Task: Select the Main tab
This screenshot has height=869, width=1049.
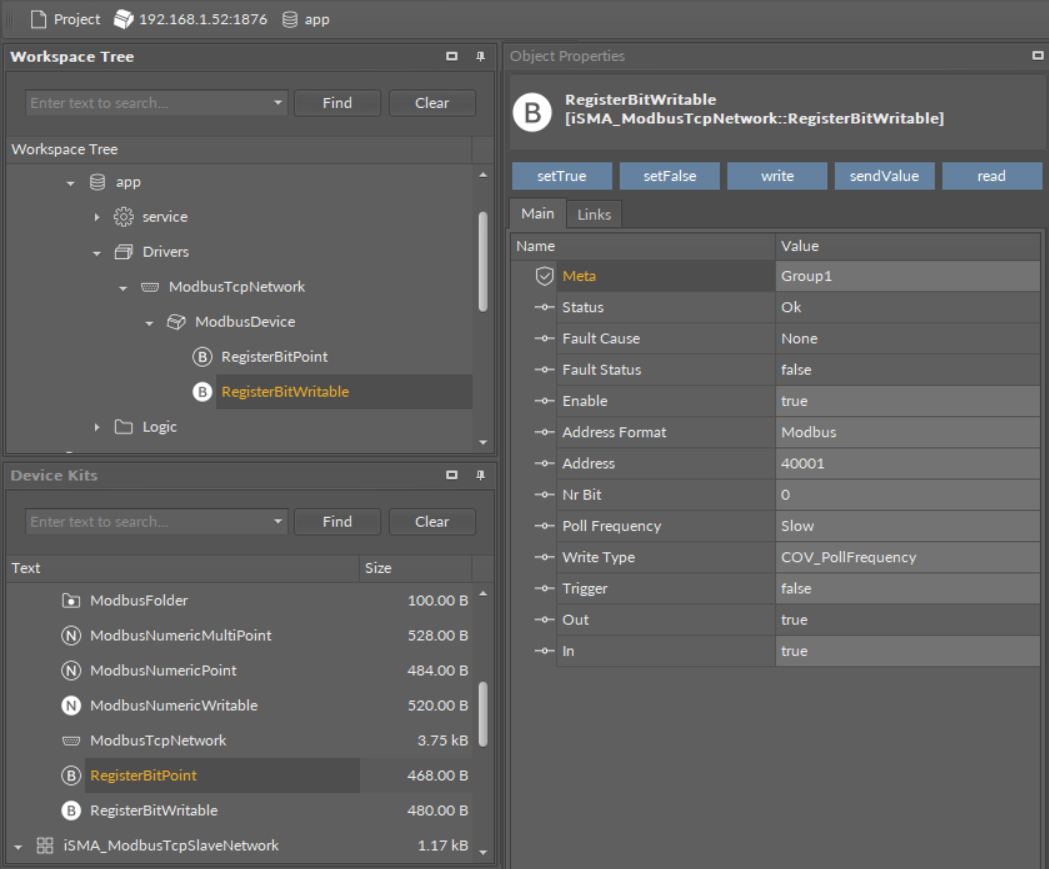Action: (537, 214)
